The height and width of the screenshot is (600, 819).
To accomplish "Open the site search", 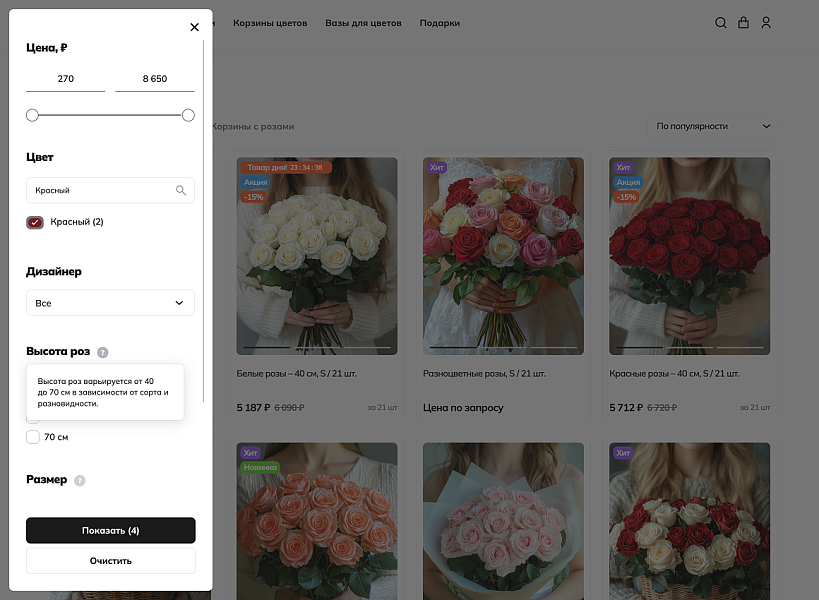I will pos(720,22).
